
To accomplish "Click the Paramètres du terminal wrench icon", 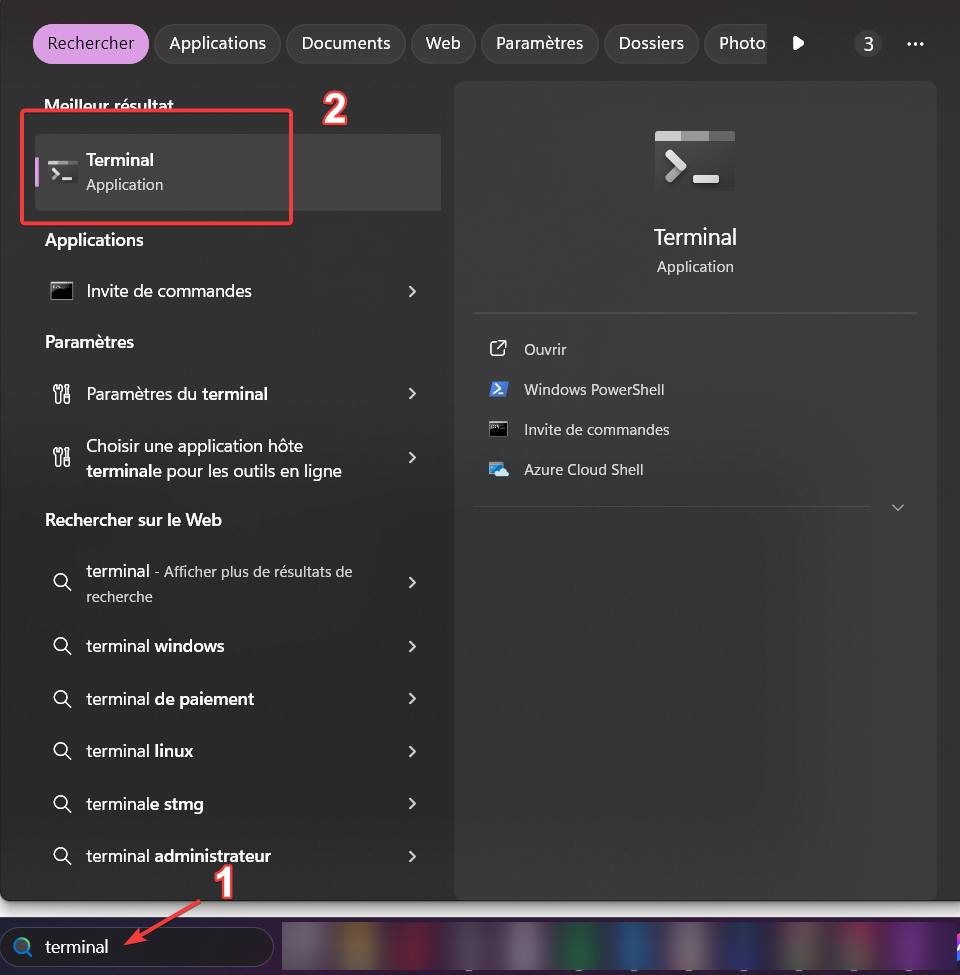I will (x=62, y=394).
